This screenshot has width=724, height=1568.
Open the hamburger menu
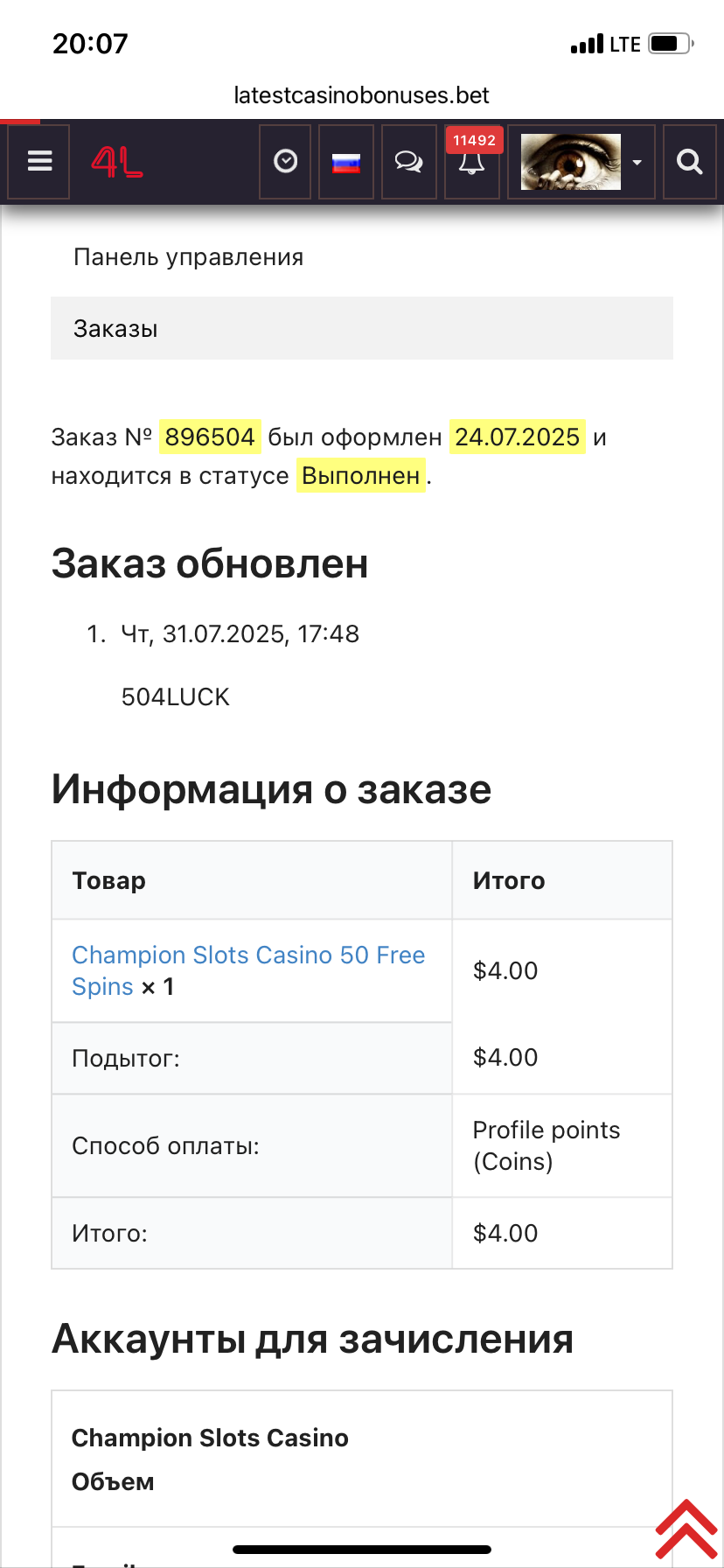(x=39, y=162)
